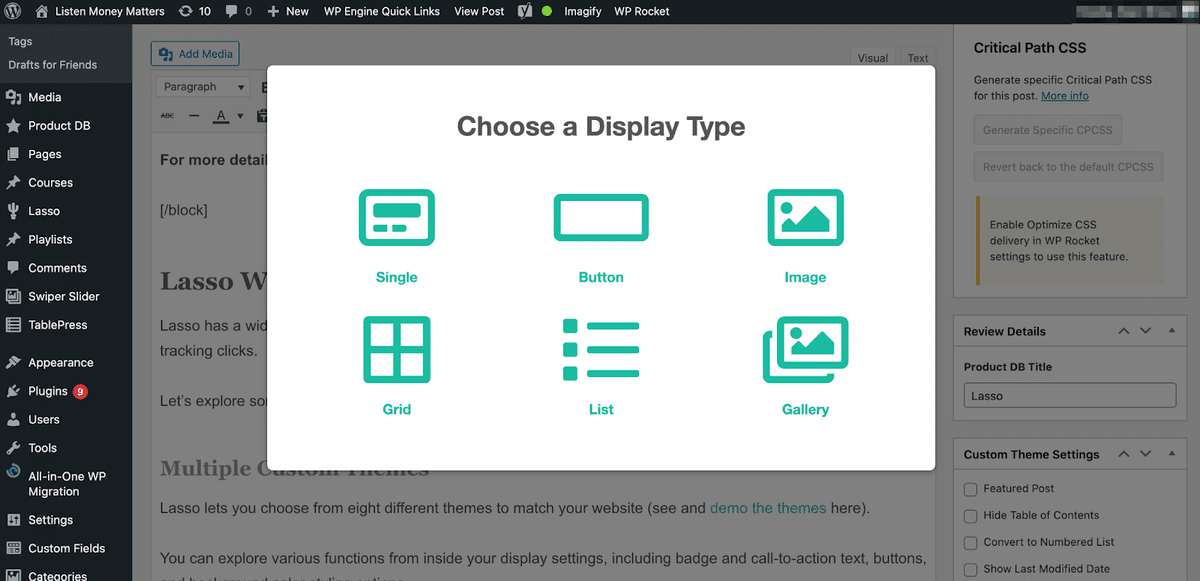Open Drafts for Friends submenu item
The height and width of the screenshot is (581, 1200).
pos(53,65)
